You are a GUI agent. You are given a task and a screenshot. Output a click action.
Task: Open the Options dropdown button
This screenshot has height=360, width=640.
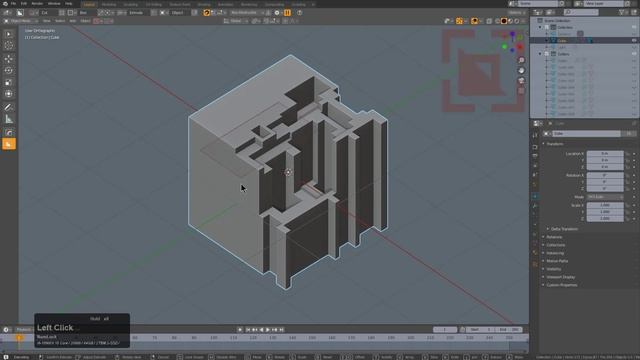pos(516,13)
